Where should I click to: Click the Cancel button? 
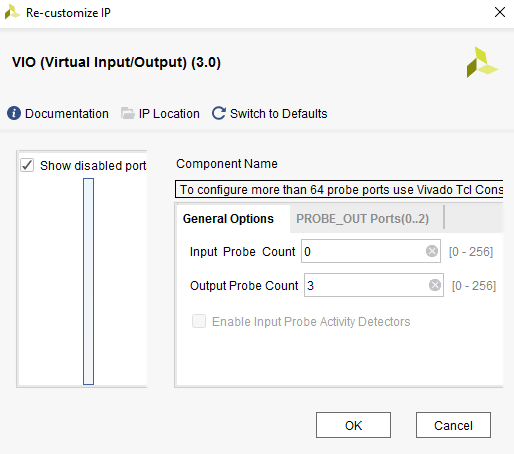tap(453, 425)
